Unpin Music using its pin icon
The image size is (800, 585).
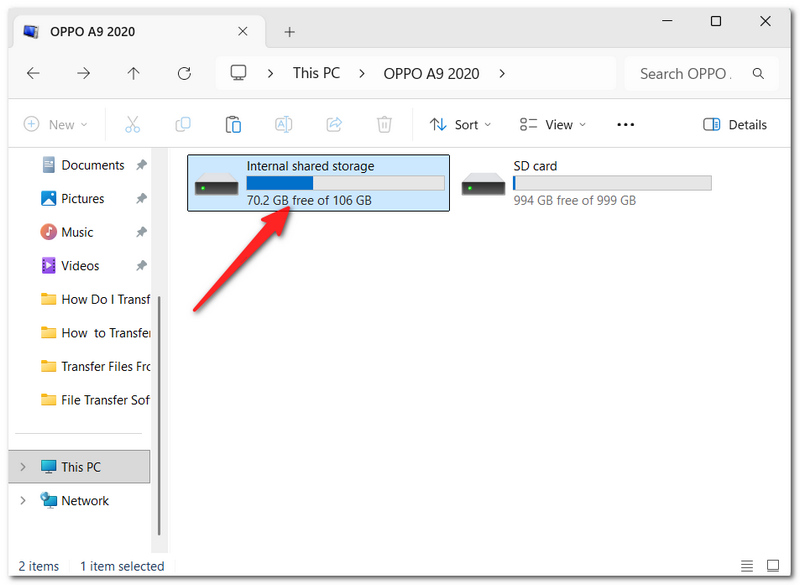click(141, 232)
